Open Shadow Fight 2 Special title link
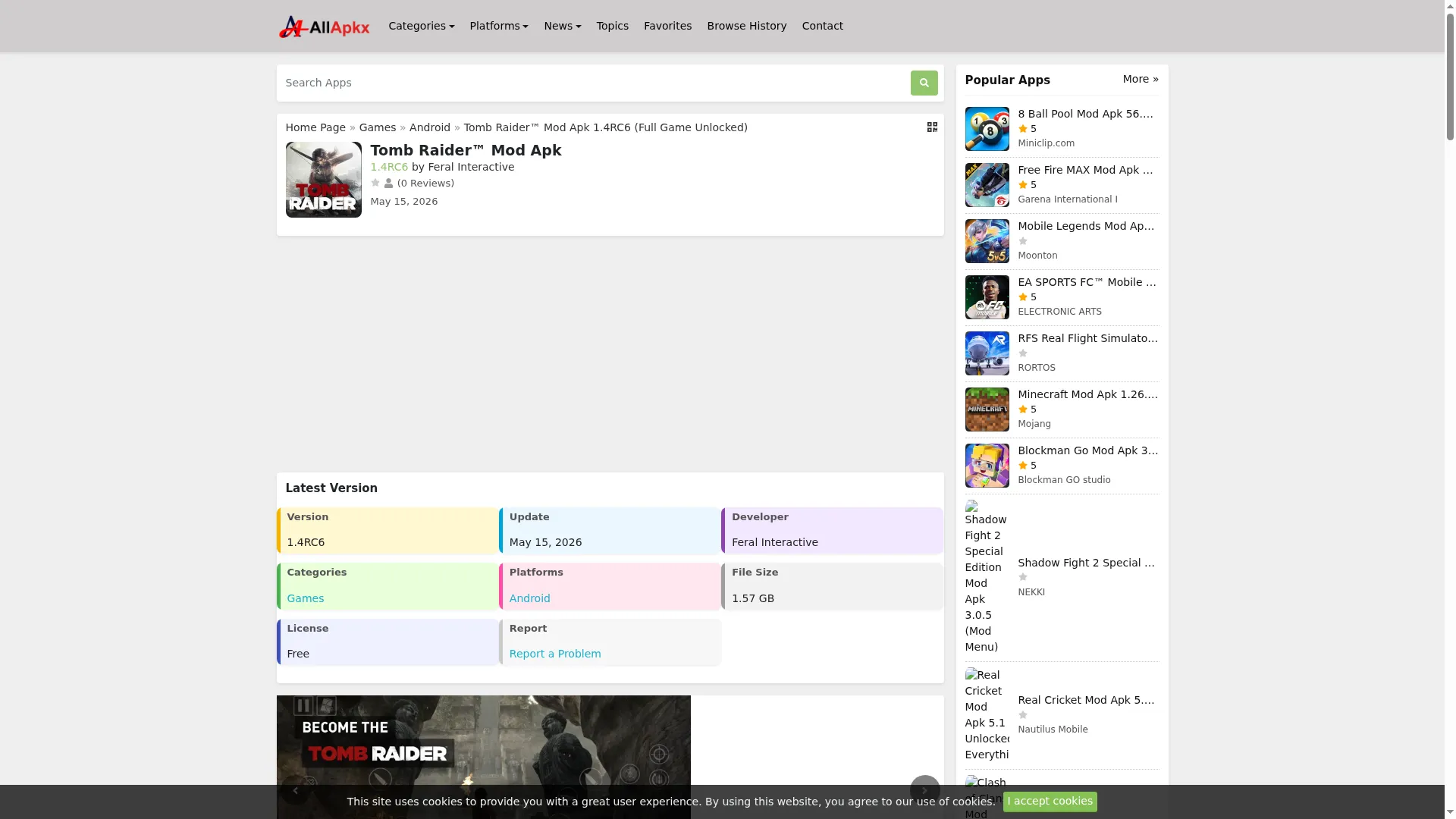 click(x=1087, y=563)
